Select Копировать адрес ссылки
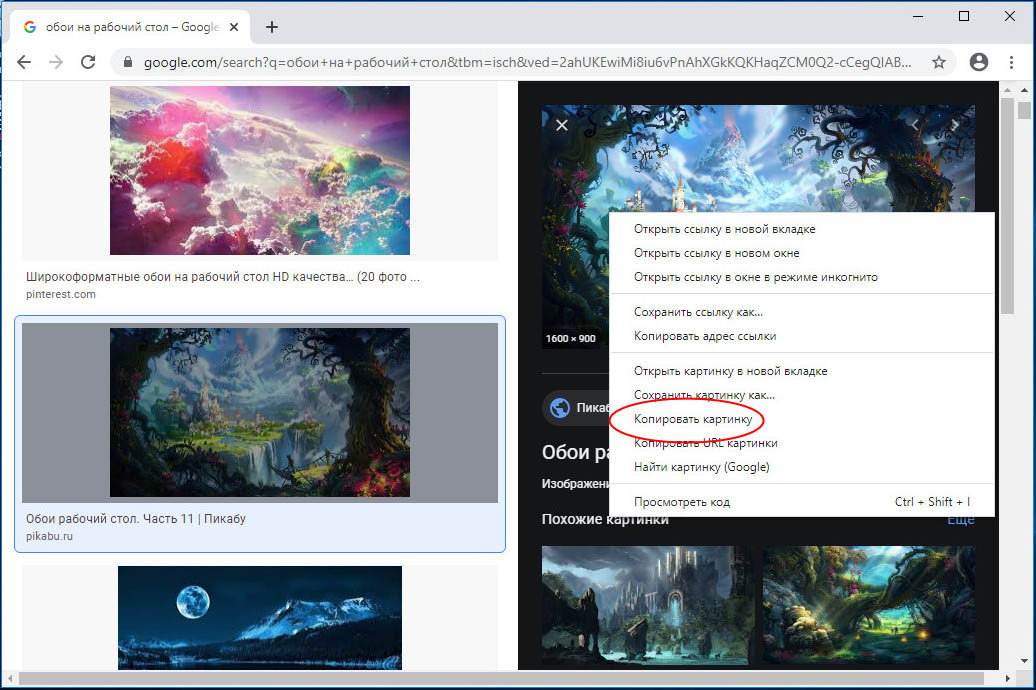 coord(704,336)
